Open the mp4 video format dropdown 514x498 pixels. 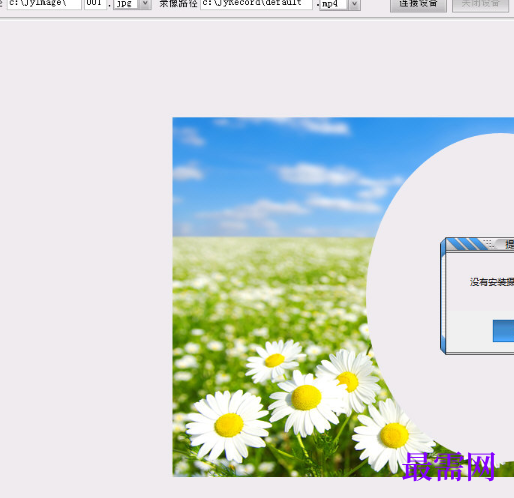tap(354, 4)
